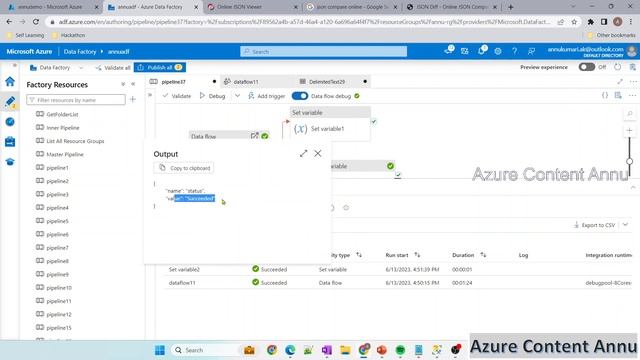Click the Data Factory breadcrumb link
Image resolution: width=640 pixels, height=360 pixels.
click(x=80, y=51)
